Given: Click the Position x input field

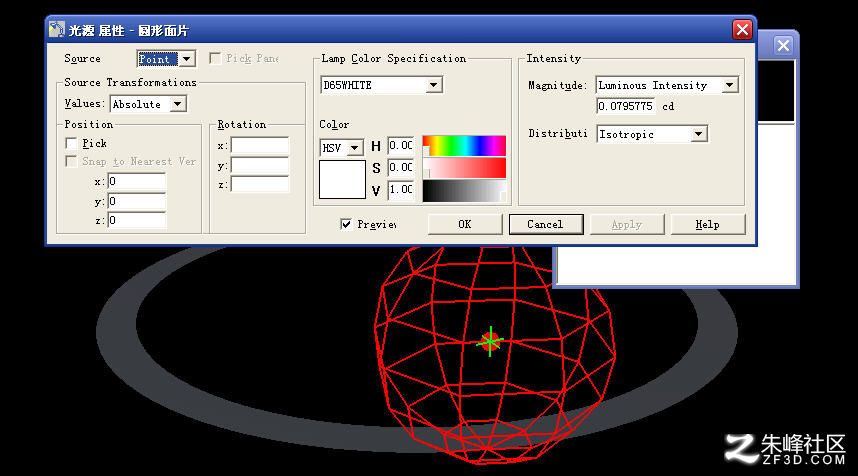Looking at the screenshot, I should coord(136,181).
